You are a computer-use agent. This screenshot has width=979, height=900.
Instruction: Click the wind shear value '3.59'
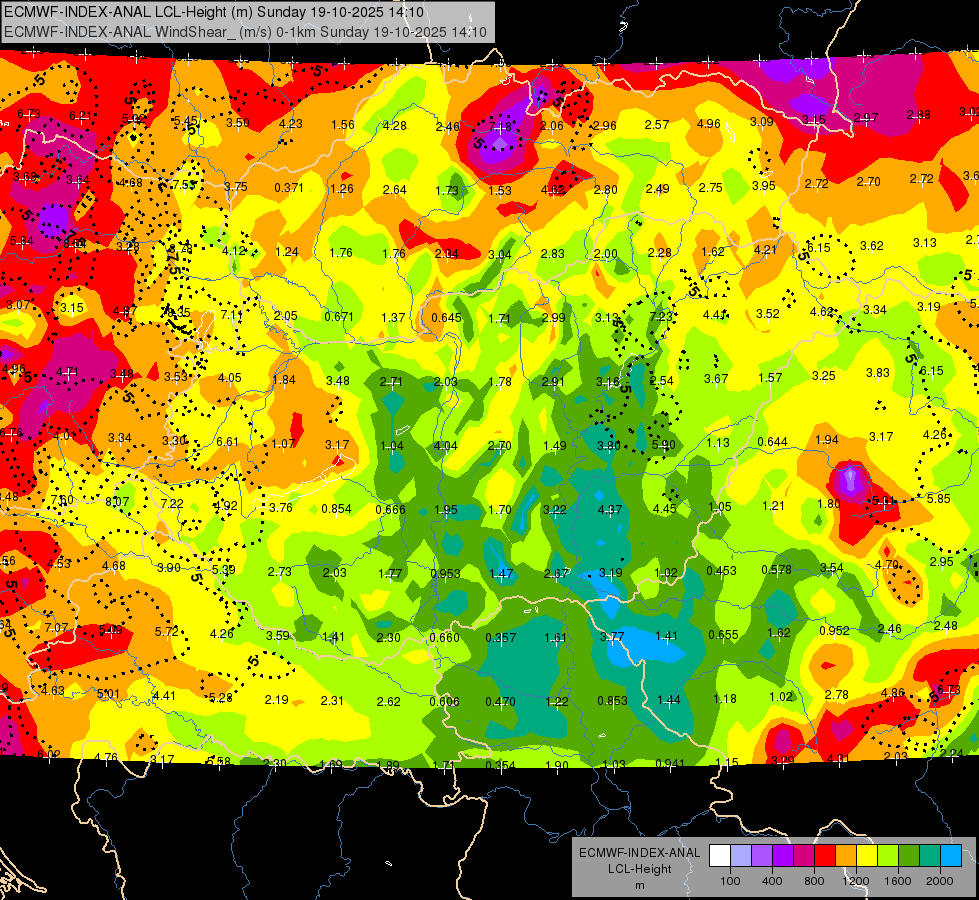[x=278, y=636]
